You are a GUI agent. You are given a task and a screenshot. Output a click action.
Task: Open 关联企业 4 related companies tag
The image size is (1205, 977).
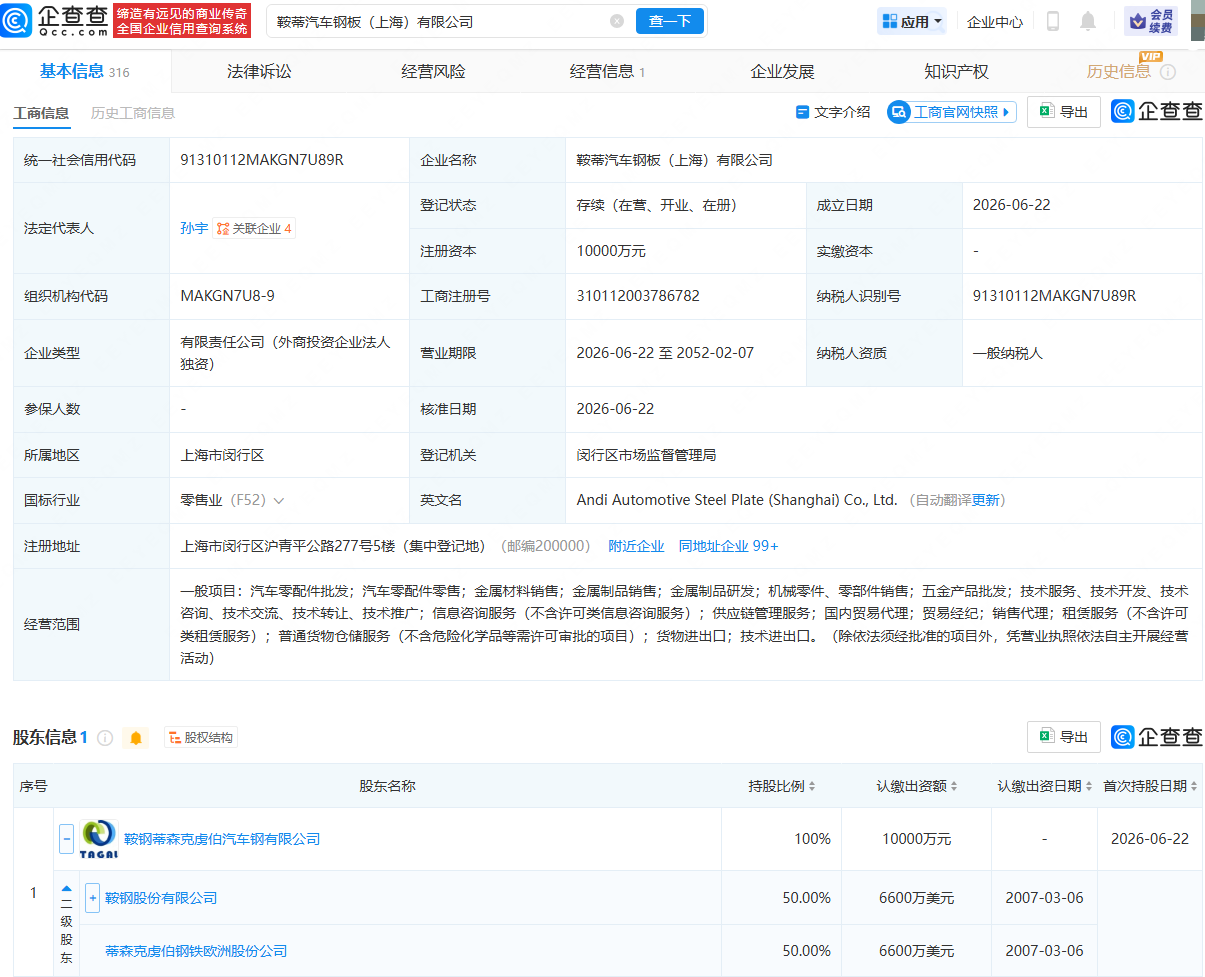click(x=254, y=228)
